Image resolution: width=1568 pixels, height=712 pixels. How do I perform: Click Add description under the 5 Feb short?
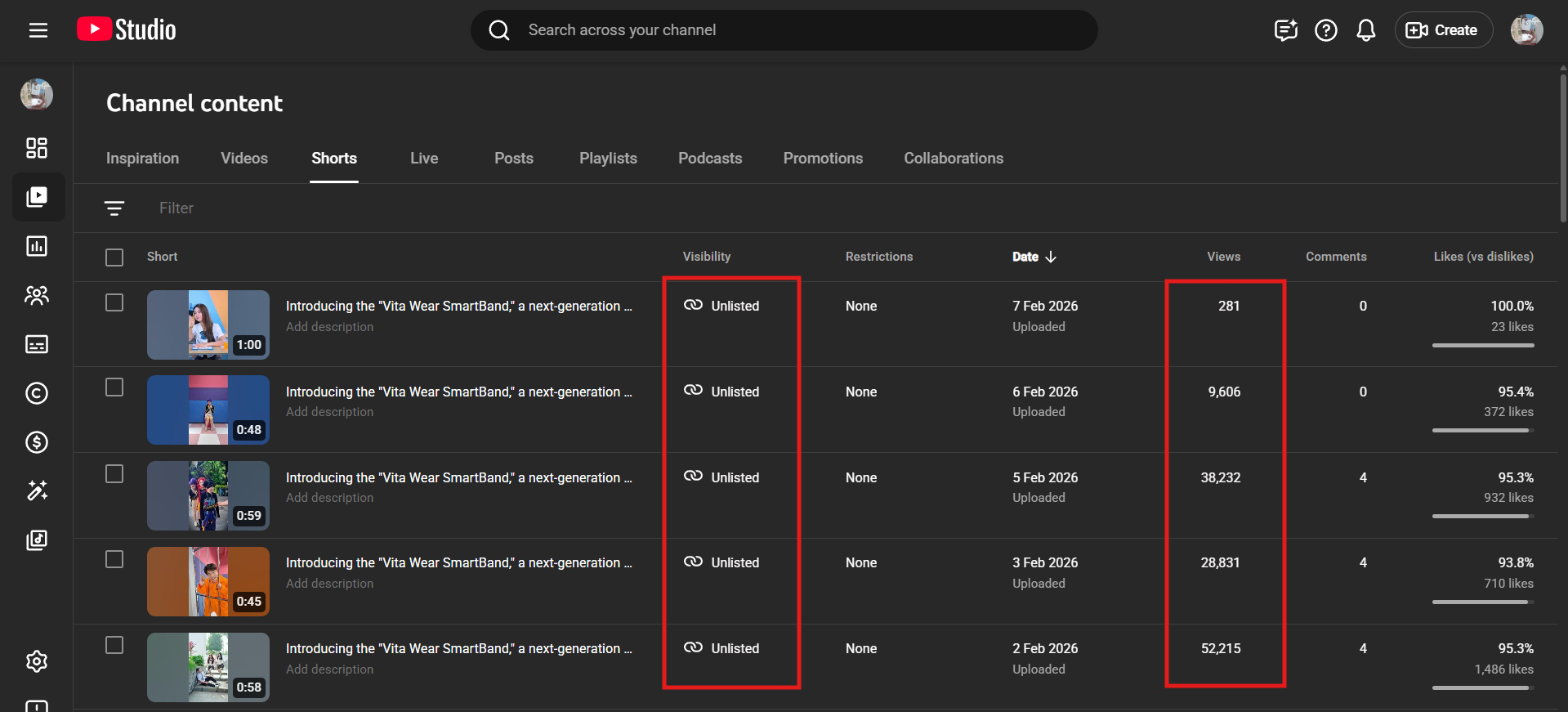point(329,498)
